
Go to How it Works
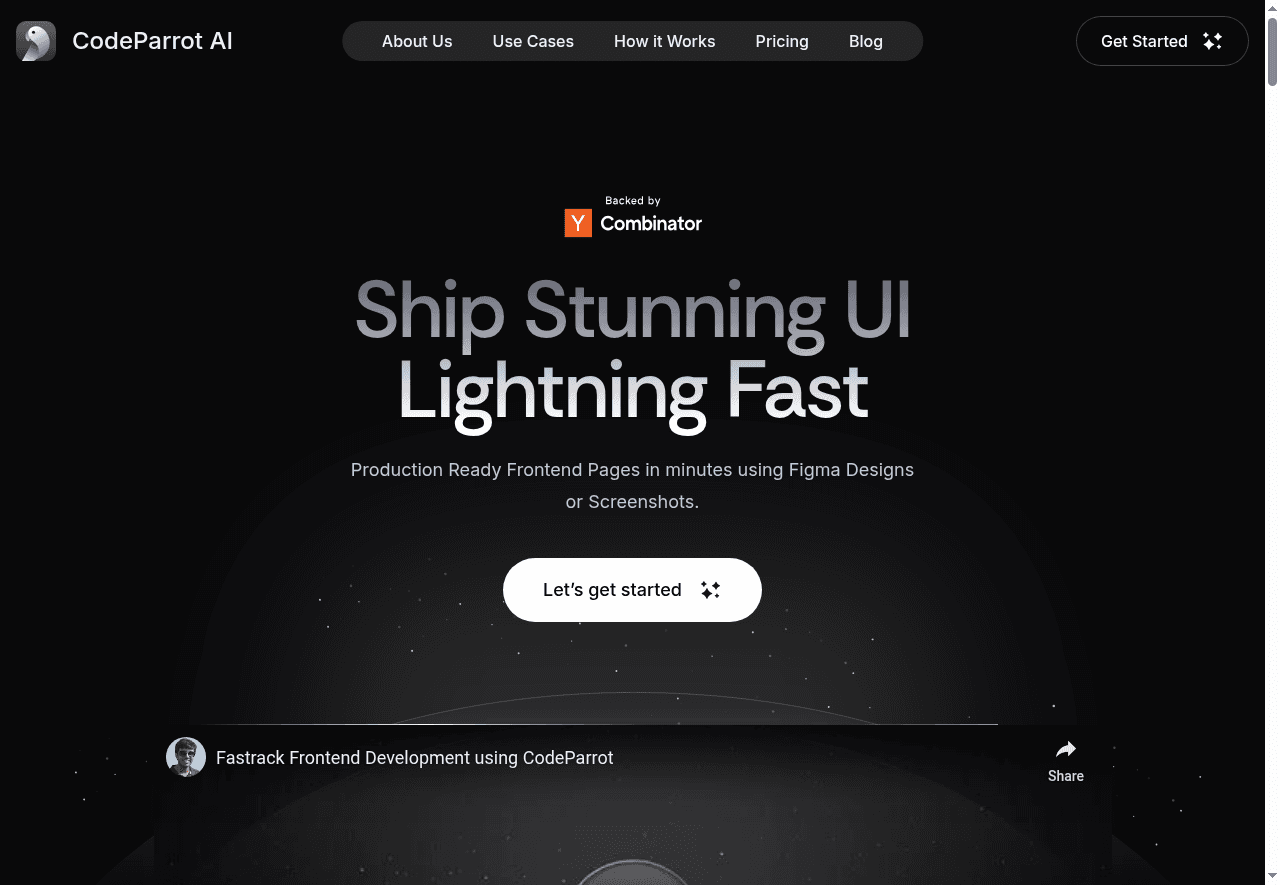(x=665, y=41)
